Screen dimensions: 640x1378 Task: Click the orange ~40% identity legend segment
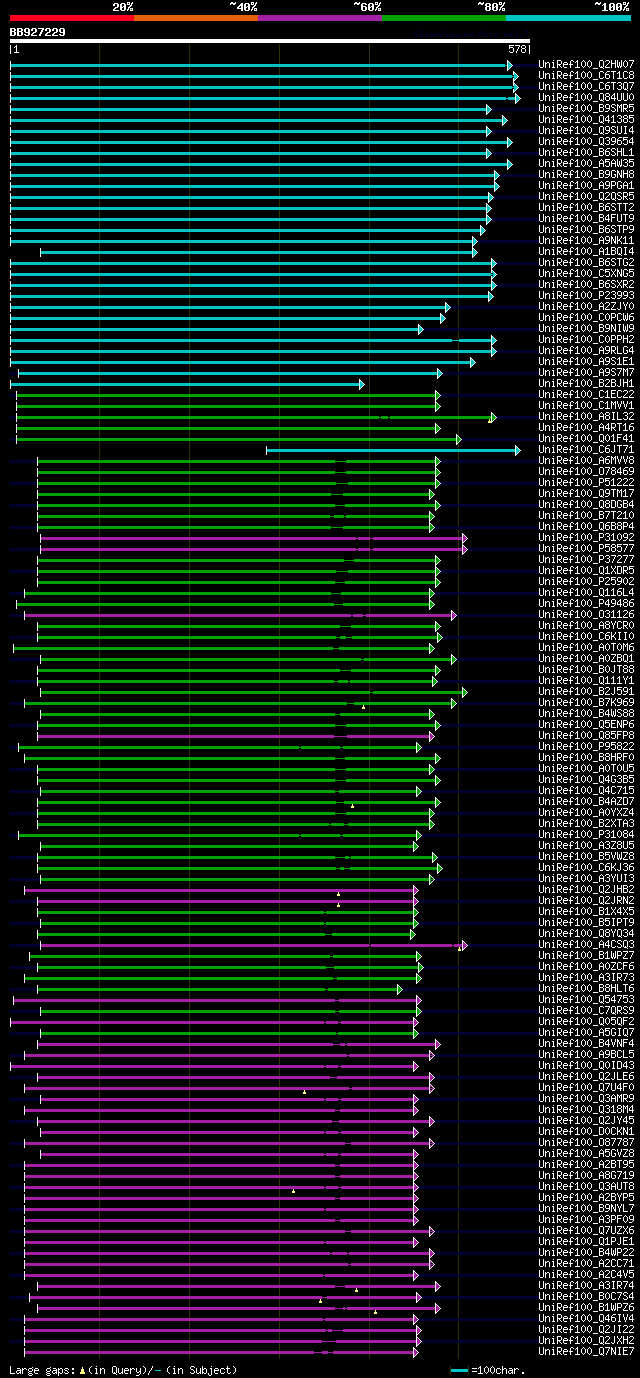coord(196,18)
